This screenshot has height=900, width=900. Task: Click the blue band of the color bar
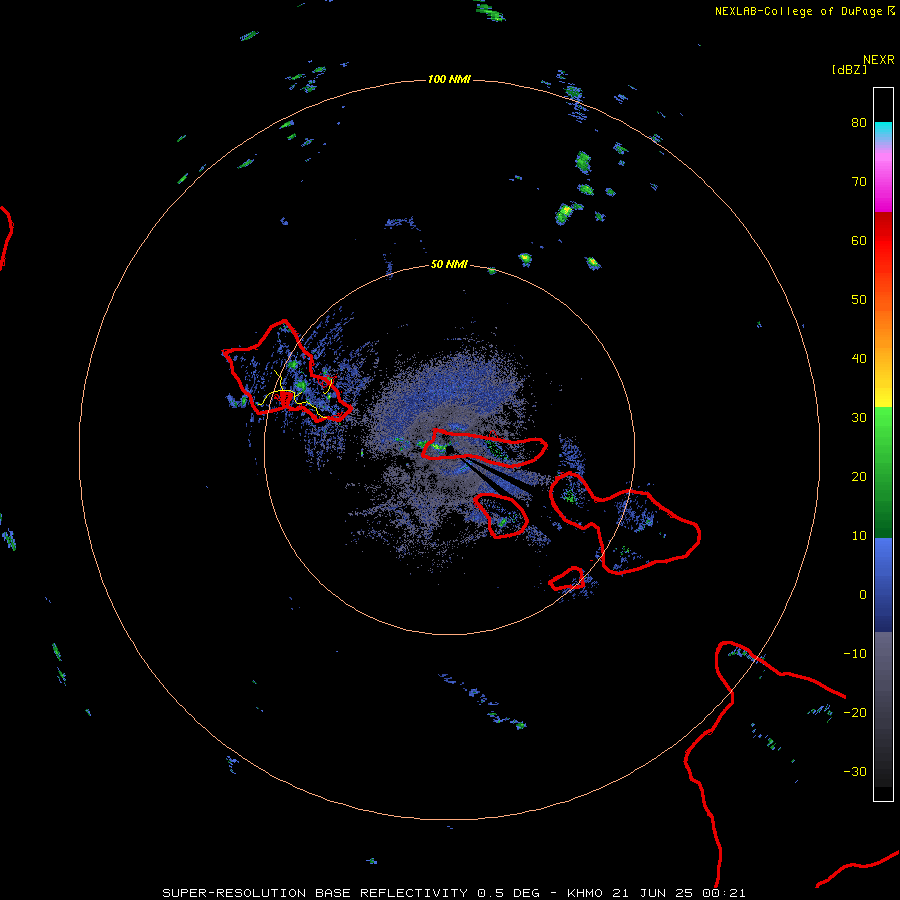point(883,584)
